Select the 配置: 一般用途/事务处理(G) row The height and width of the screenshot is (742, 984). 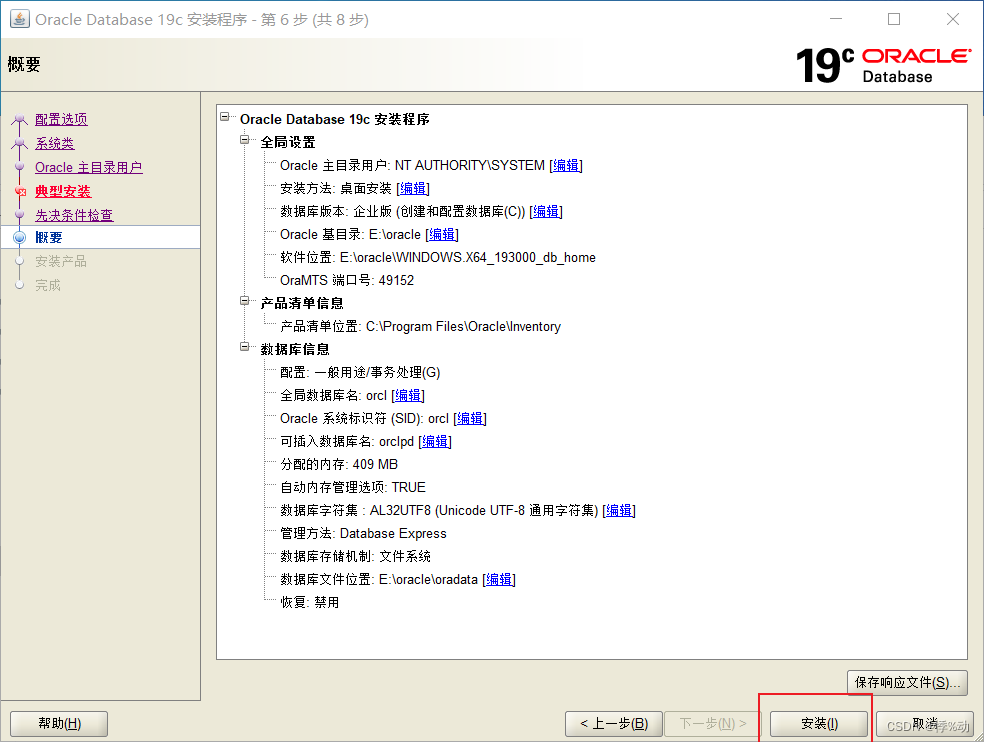click(360, 373)
